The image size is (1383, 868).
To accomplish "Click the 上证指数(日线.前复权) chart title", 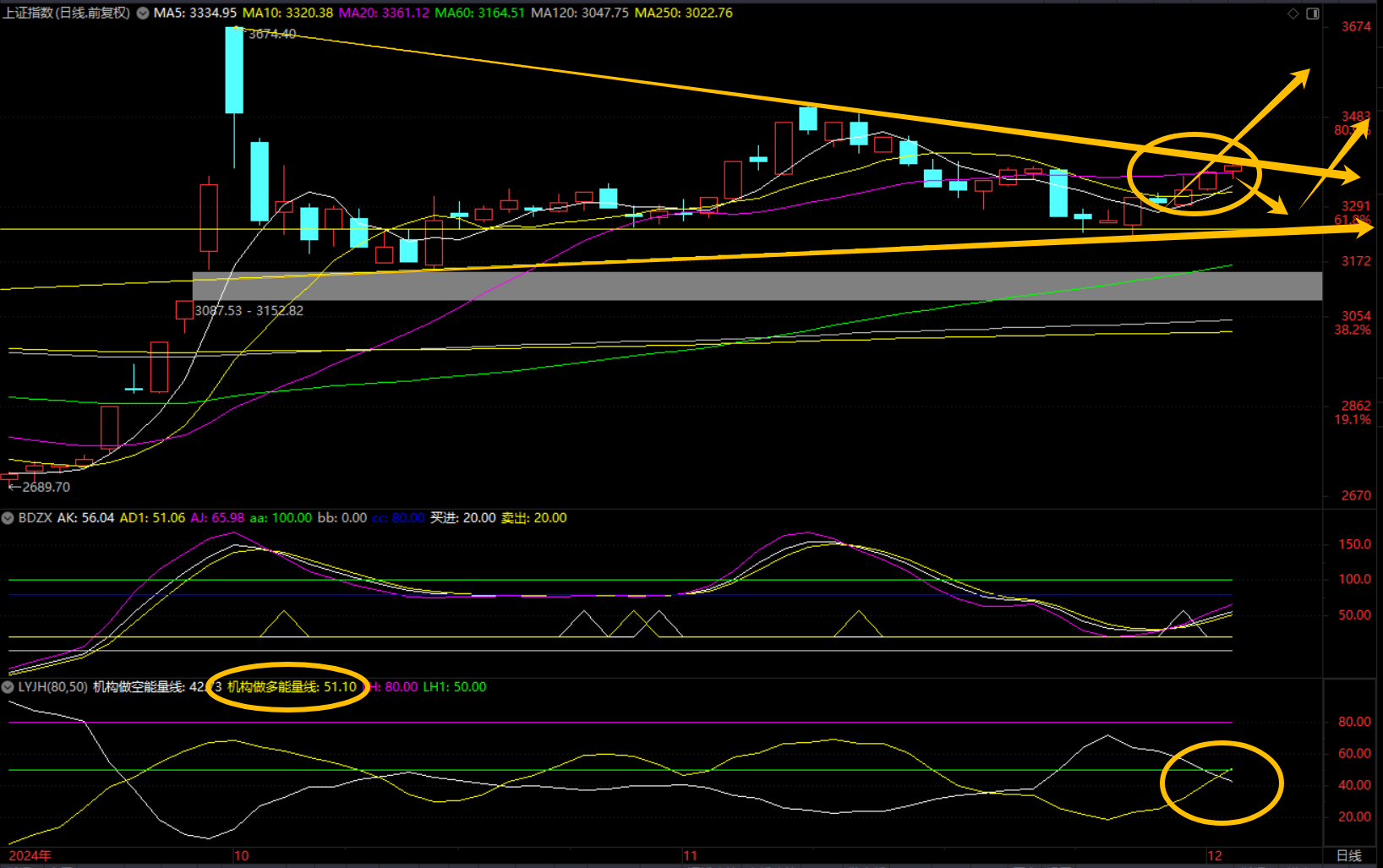I will click(x=67, y=14).
